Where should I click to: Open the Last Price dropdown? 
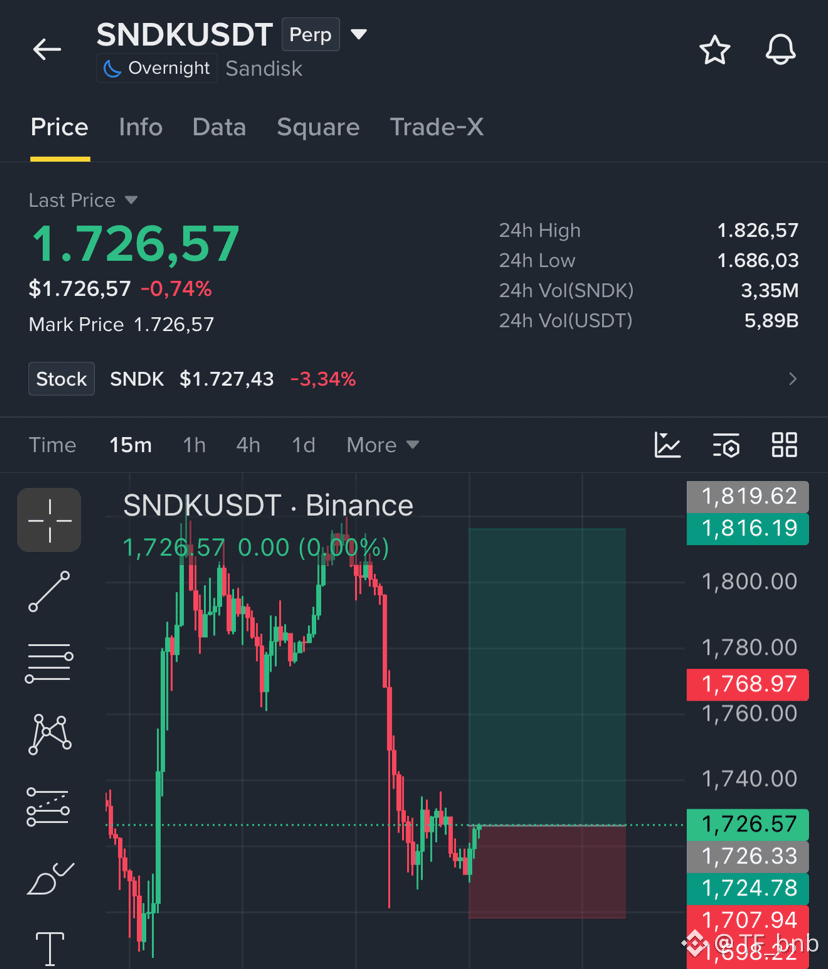(83, 200)
